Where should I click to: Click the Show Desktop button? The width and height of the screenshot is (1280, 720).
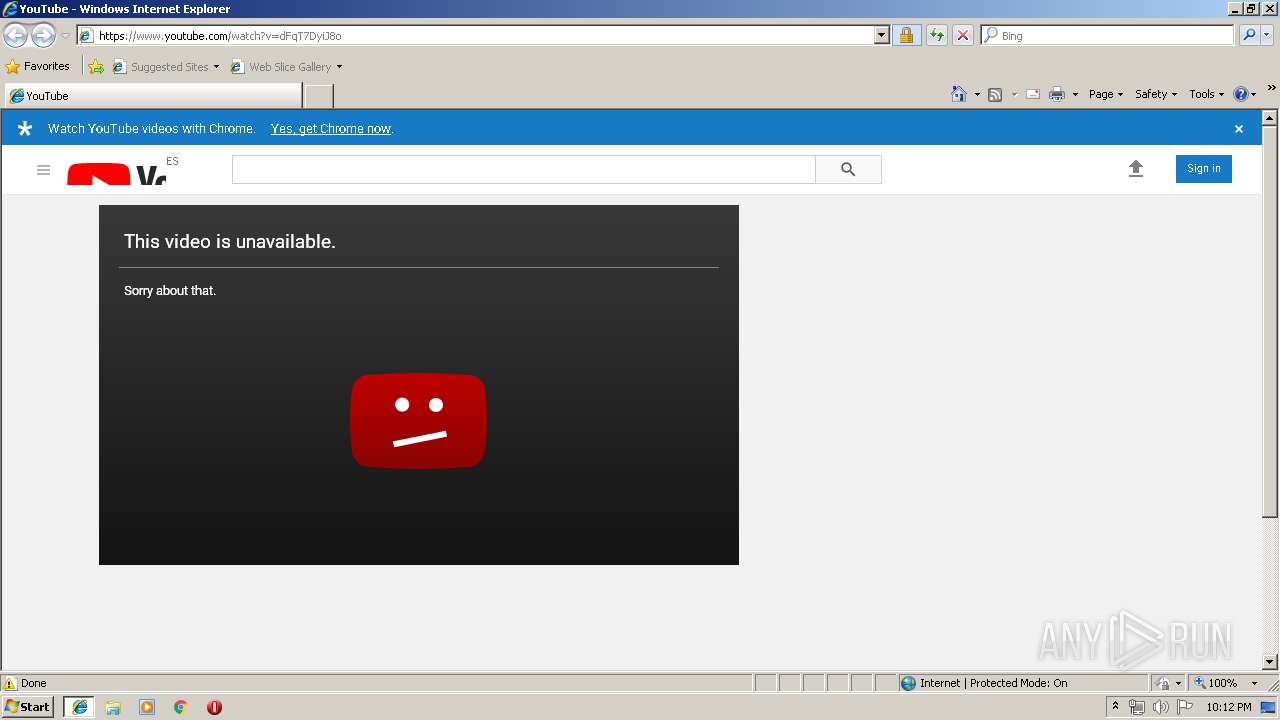[1269, 707]
